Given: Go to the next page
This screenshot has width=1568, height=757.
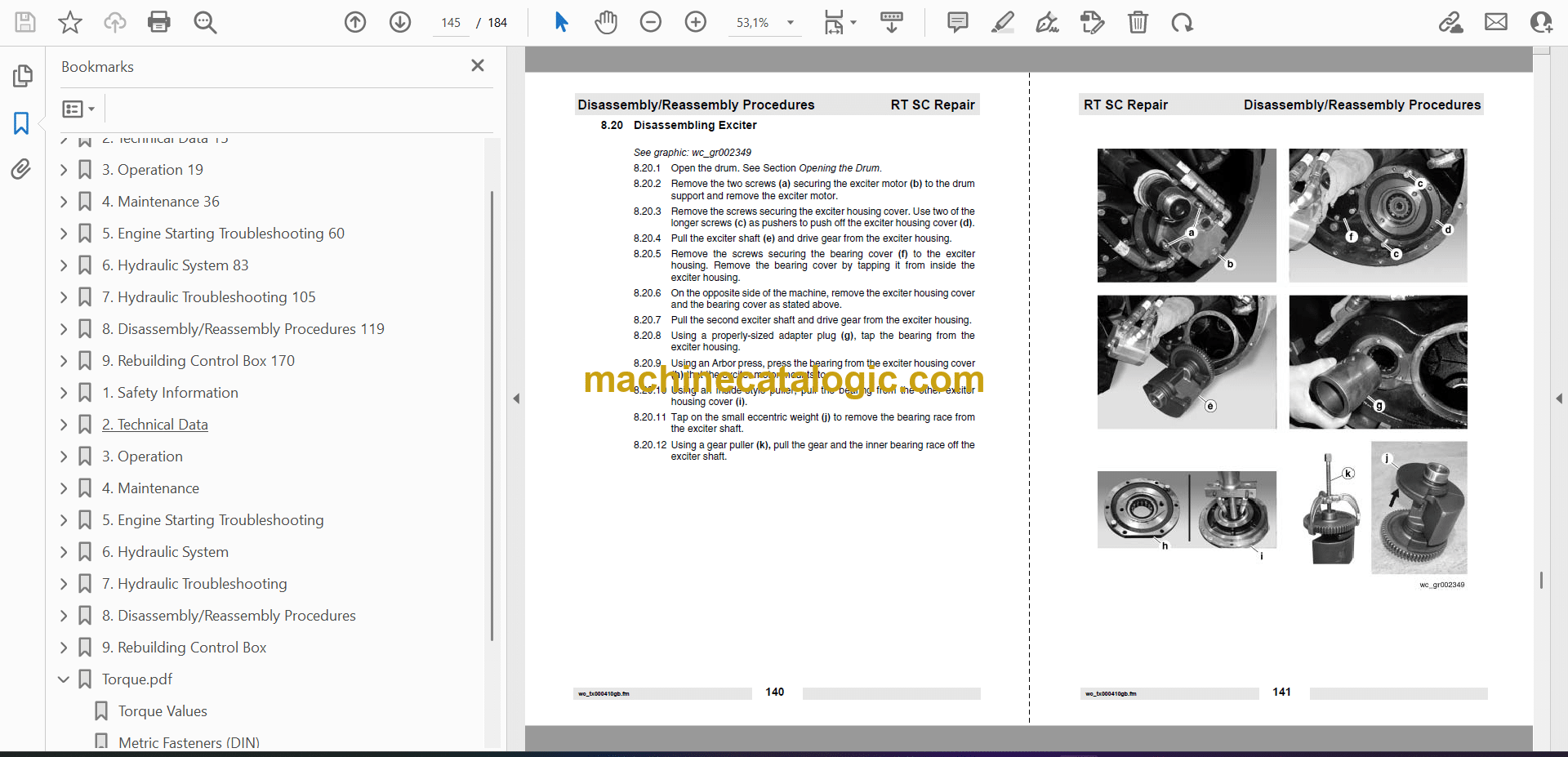Looking at the screenshot, I should coord(400,22).
